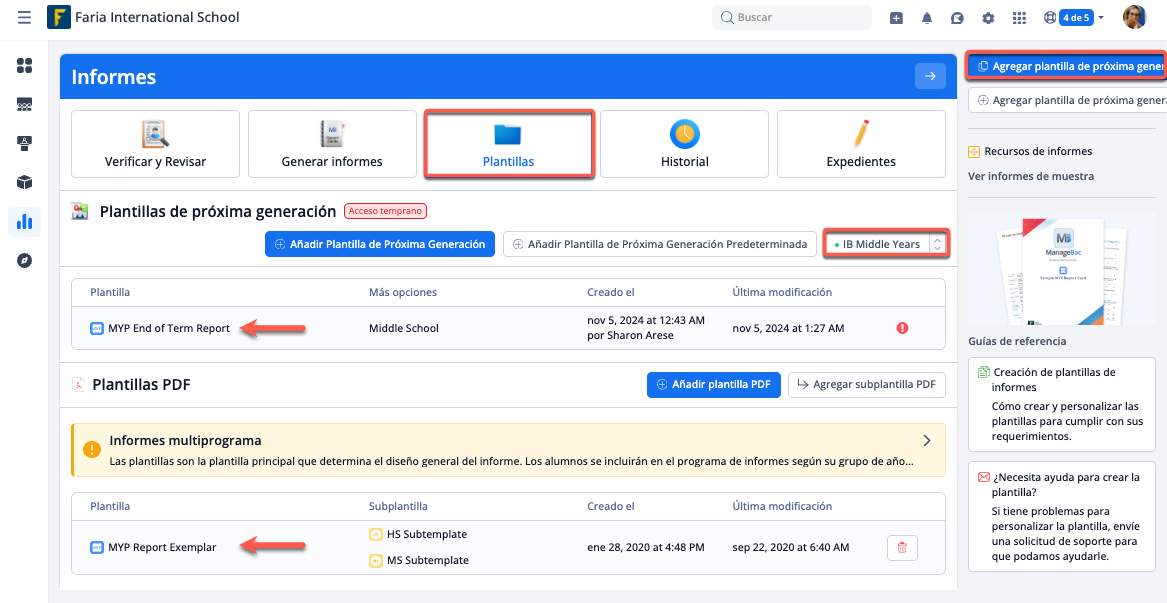Click the notifications bell icon
The height and width of the screenshot is (603, 1167).
(x=927, y=18)
